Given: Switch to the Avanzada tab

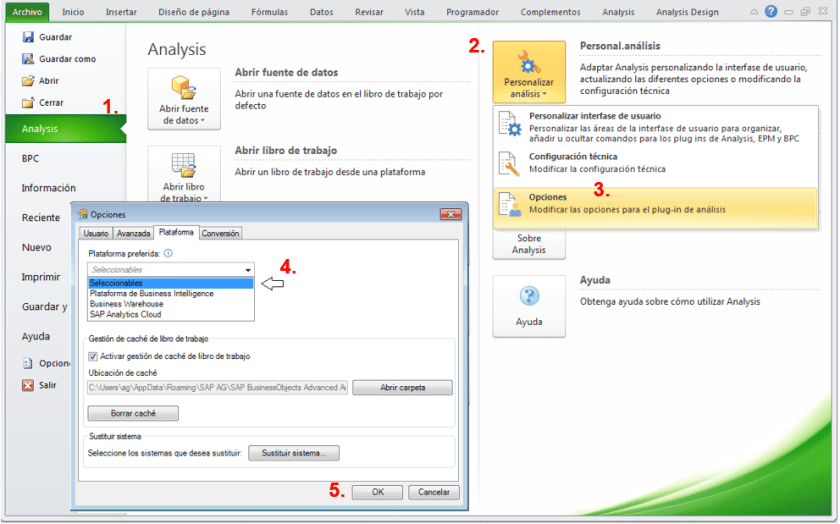Looking at the screenshot, I should [133, 233].
